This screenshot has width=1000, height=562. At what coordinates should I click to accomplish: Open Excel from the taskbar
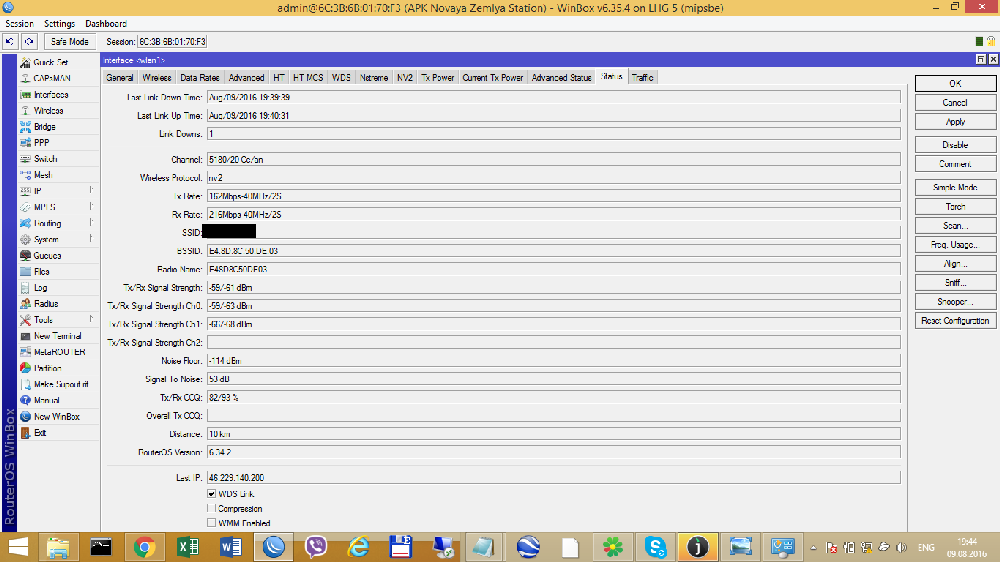188,547
